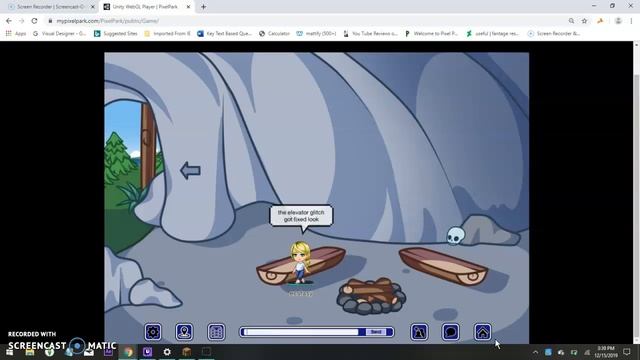Open Windows Settings gear in taskbar
This screenshot has height=360, width=640.
pyautogui.click(x=167, y=352)
